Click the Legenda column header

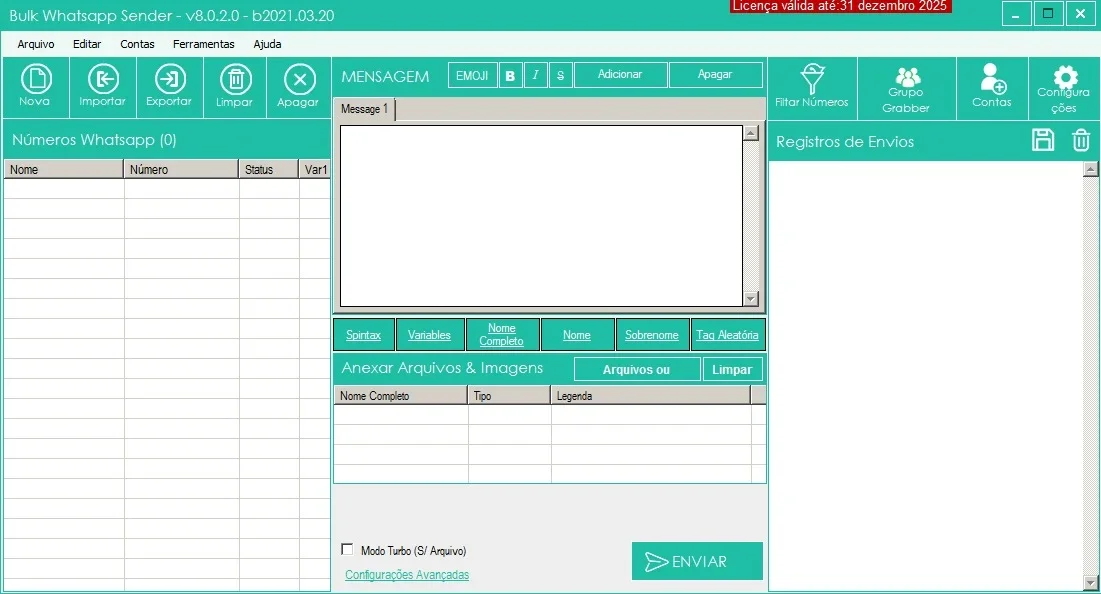pos(651,396)
